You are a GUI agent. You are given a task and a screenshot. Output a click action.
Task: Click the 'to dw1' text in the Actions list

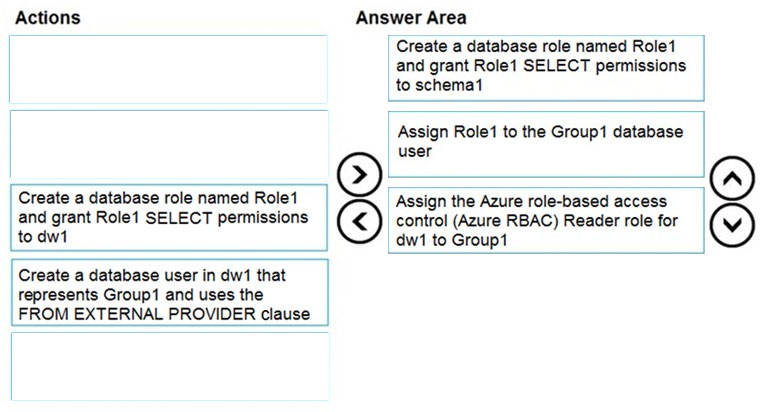(x=42, y=237)
